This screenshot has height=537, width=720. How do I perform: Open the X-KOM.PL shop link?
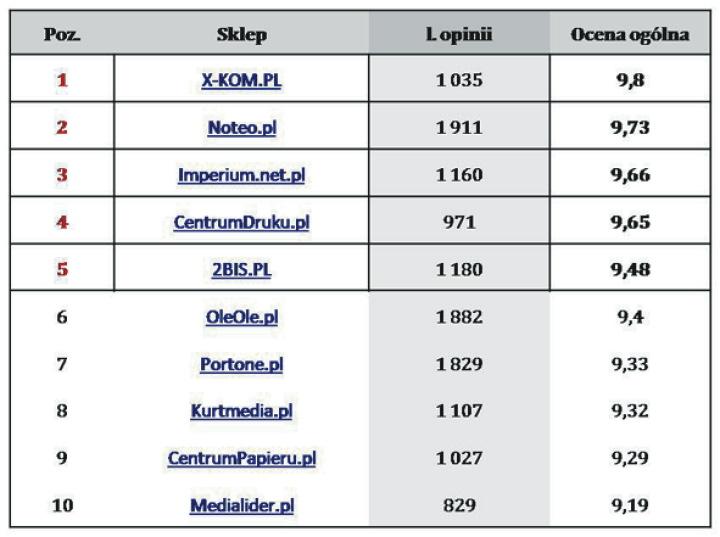241,80
